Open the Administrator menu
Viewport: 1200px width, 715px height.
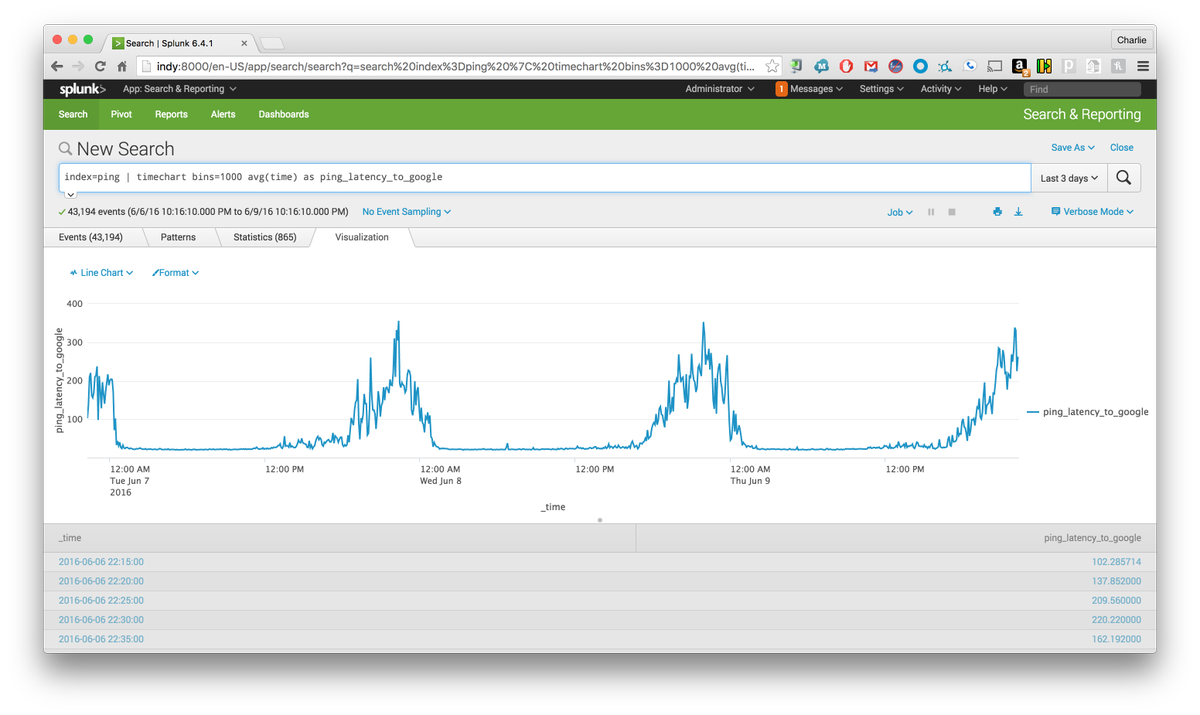(720, 89)
